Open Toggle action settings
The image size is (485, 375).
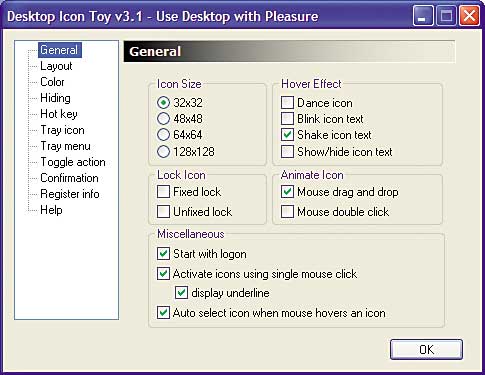(73, 162)
